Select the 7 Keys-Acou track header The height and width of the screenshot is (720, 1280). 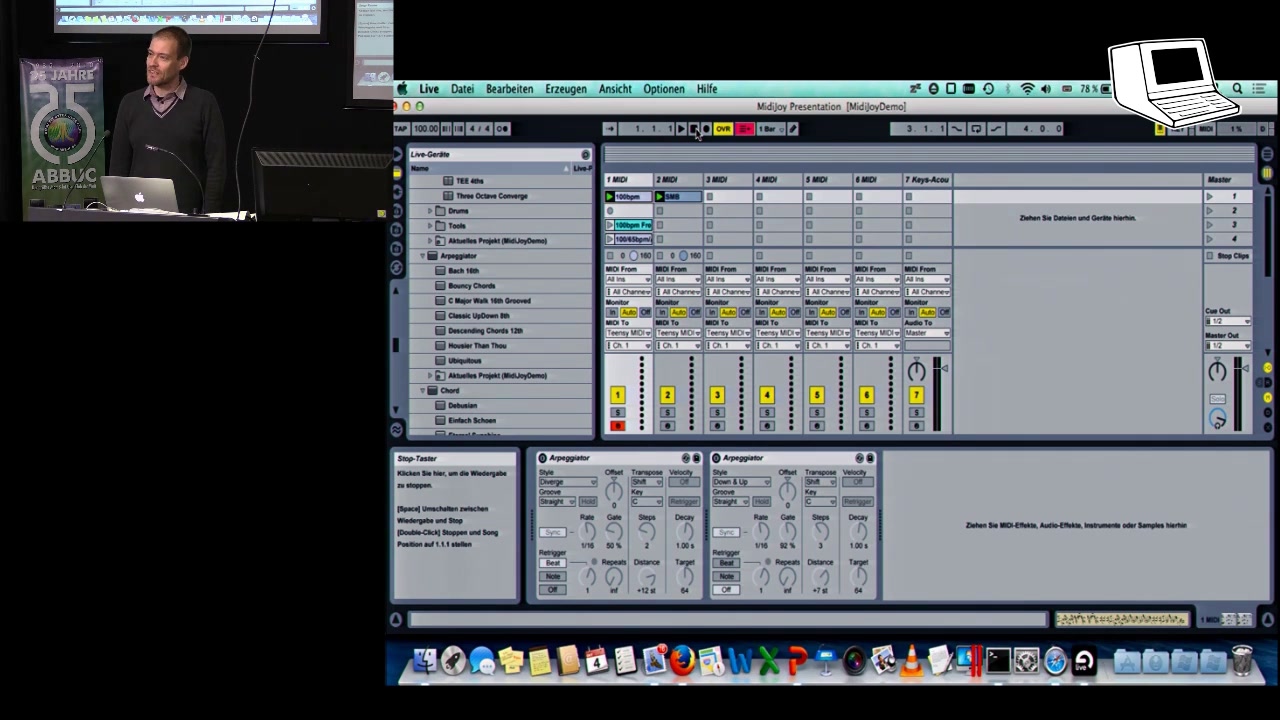click(x=927, y=180)
